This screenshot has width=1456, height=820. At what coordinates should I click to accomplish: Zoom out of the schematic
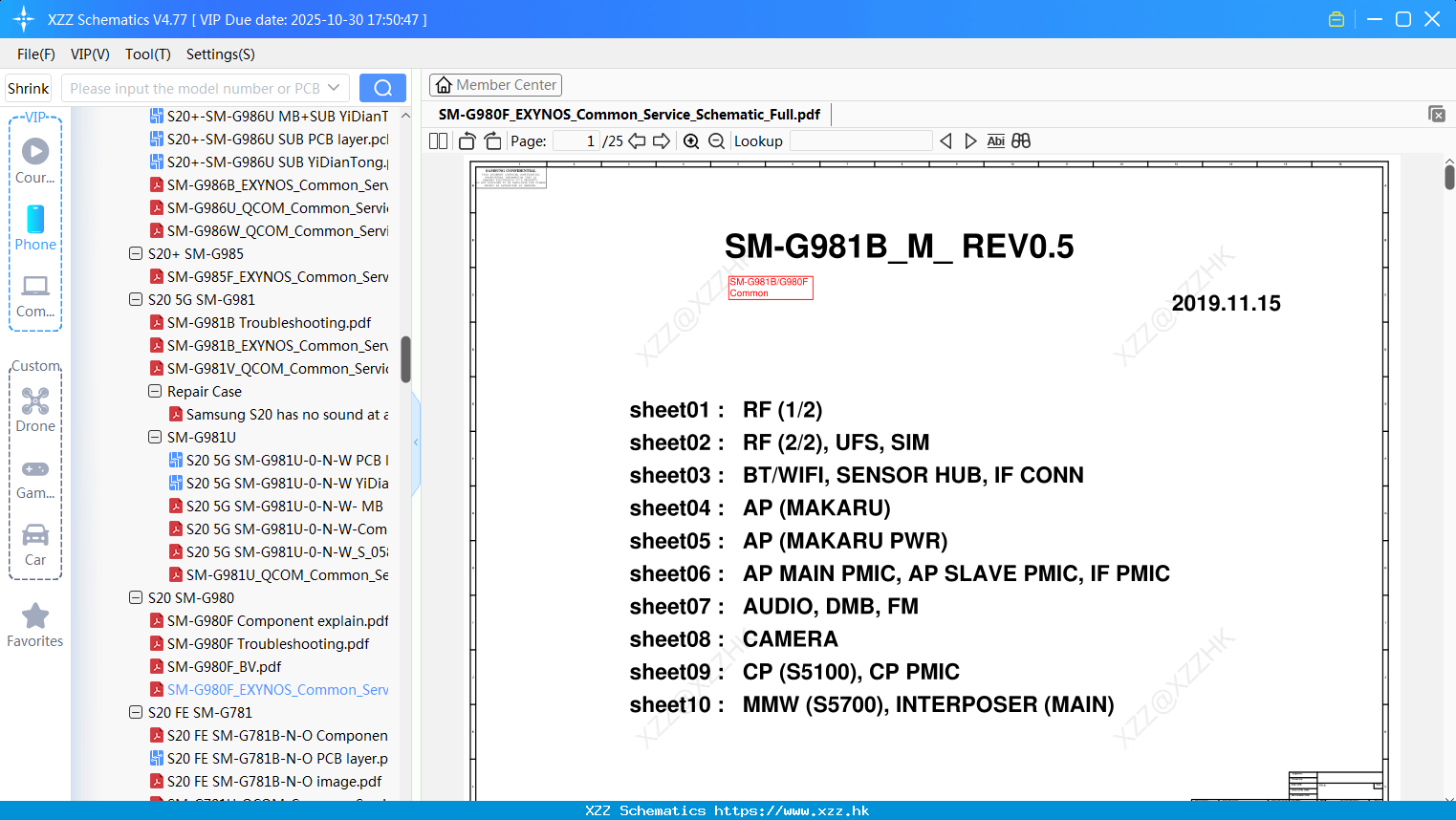[x=716, y=141]
